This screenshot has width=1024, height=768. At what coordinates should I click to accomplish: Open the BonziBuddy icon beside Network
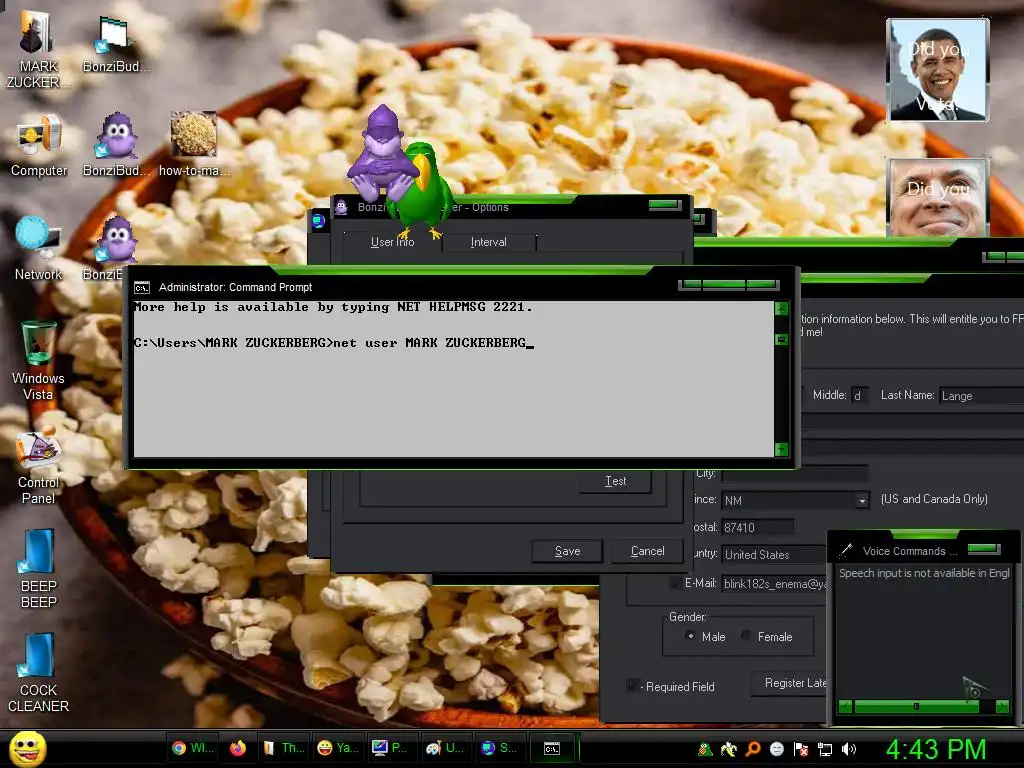click(115, 248)
